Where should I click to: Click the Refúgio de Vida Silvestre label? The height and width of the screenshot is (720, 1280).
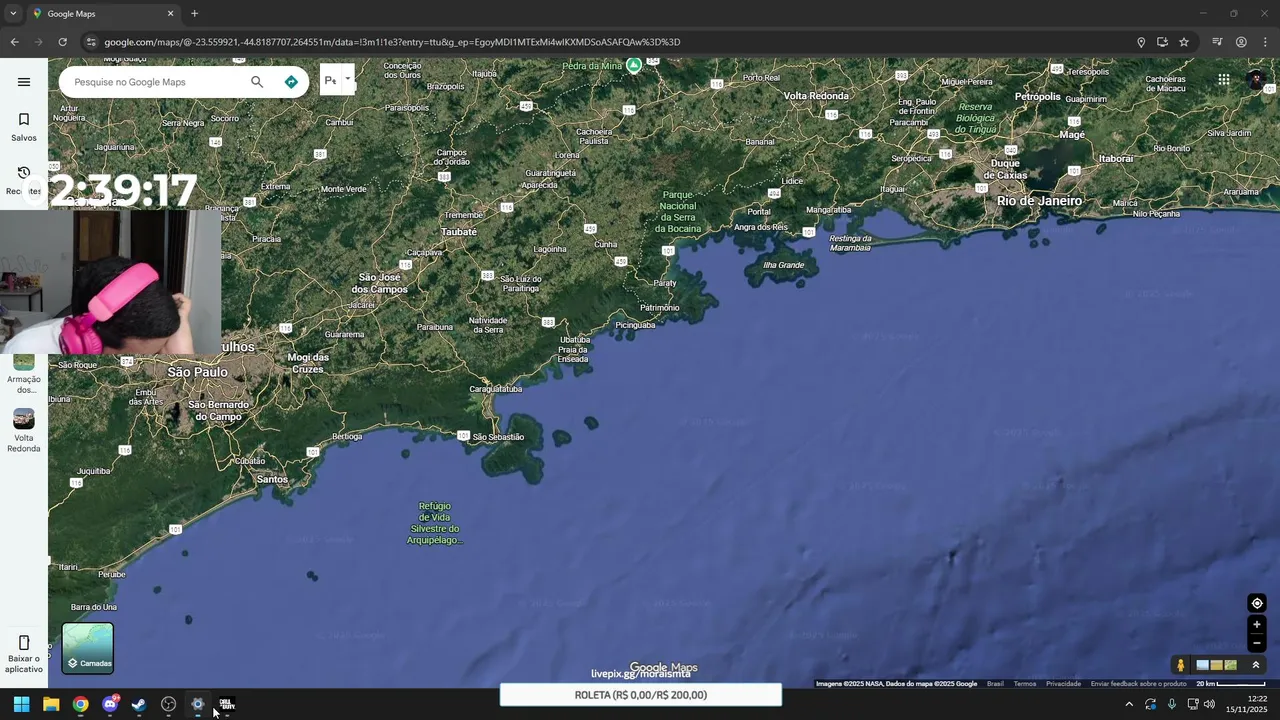point(434,523)
